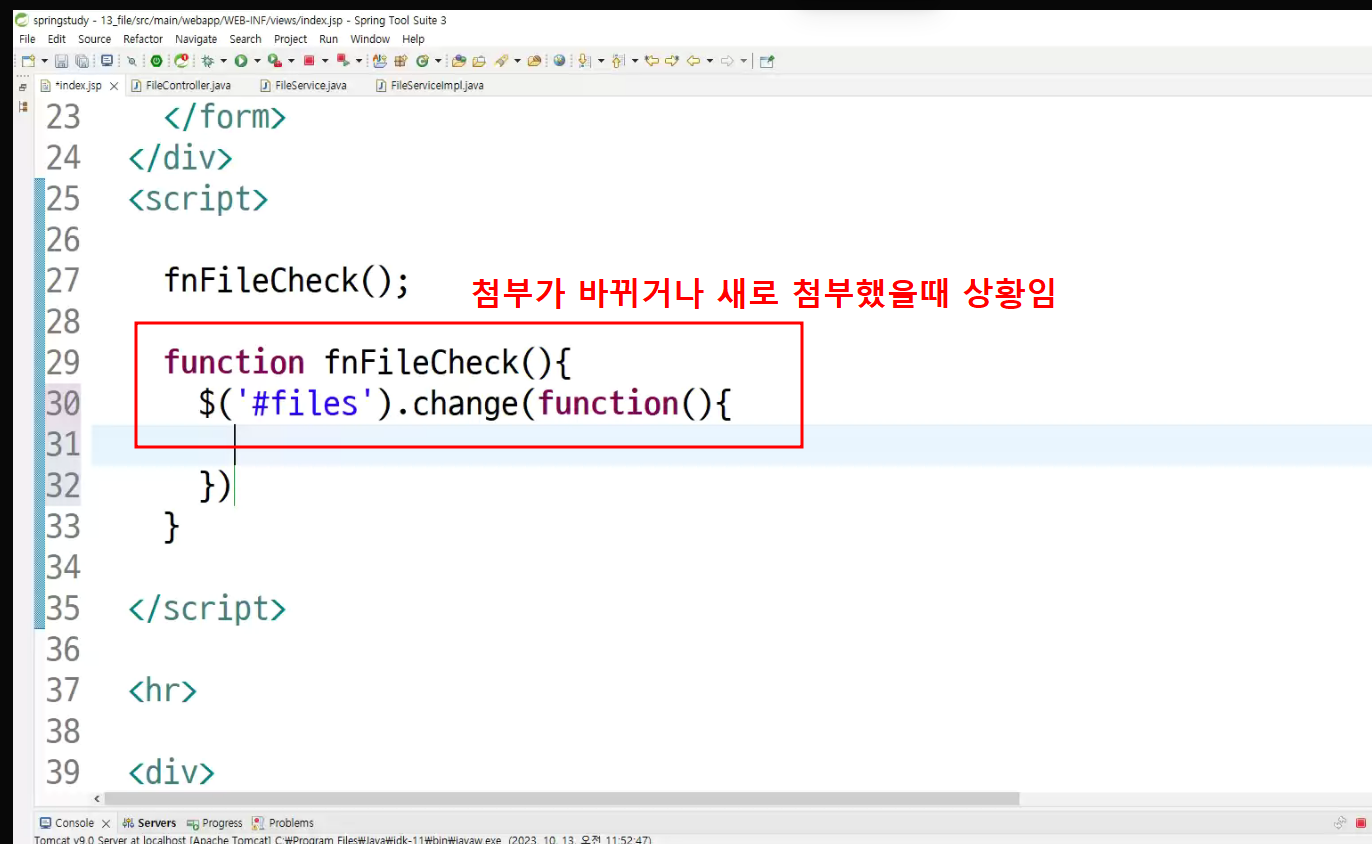
Task: Place cursor on the fnFileCheck(); call line
Action: (287, 281)
